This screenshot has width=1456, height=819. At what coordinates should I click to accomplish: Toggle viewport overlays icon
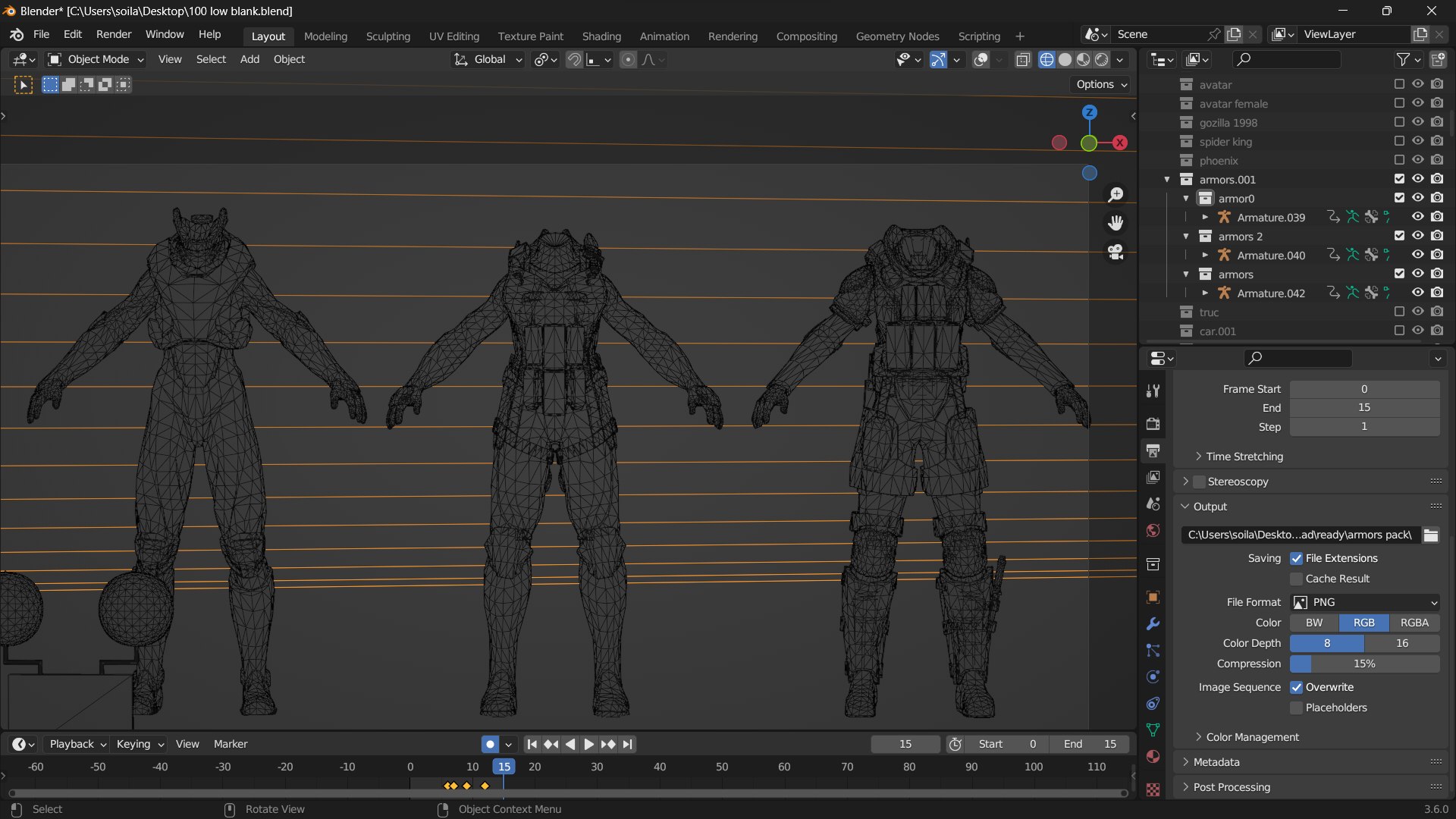tap(981, 59)
